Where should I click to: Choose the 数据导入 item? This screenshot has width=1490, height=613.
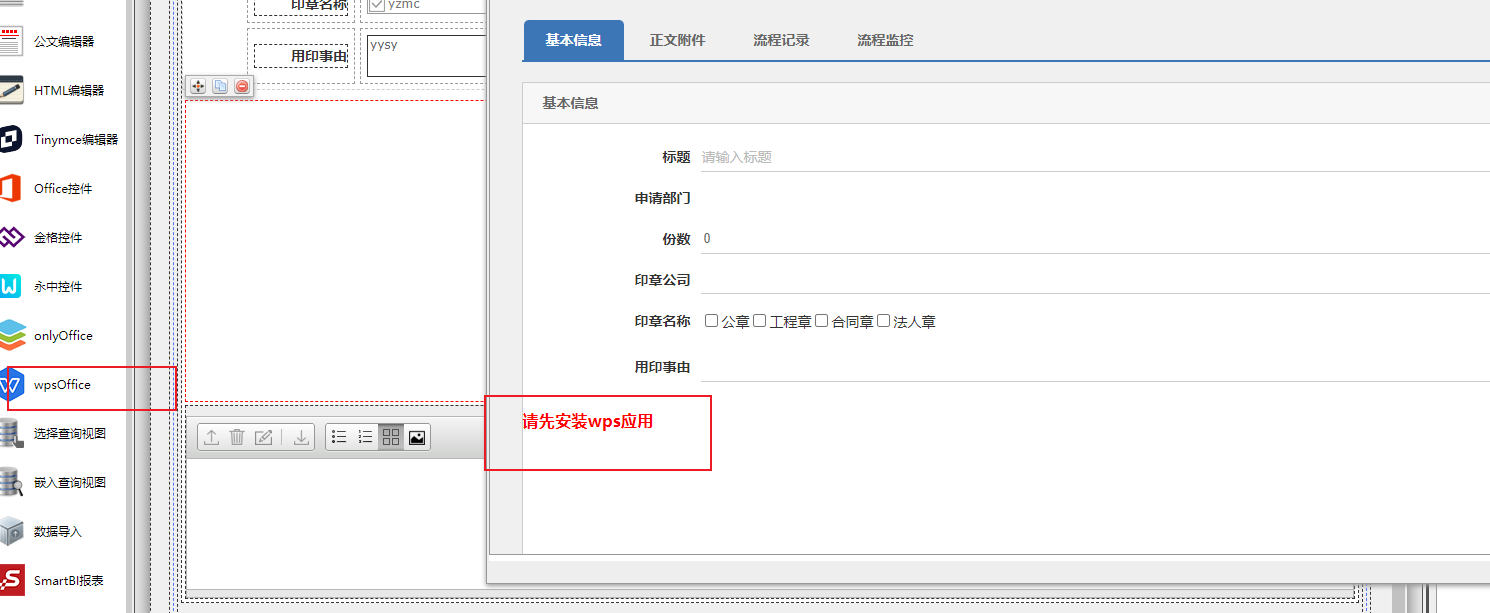[x=60, y=531]
